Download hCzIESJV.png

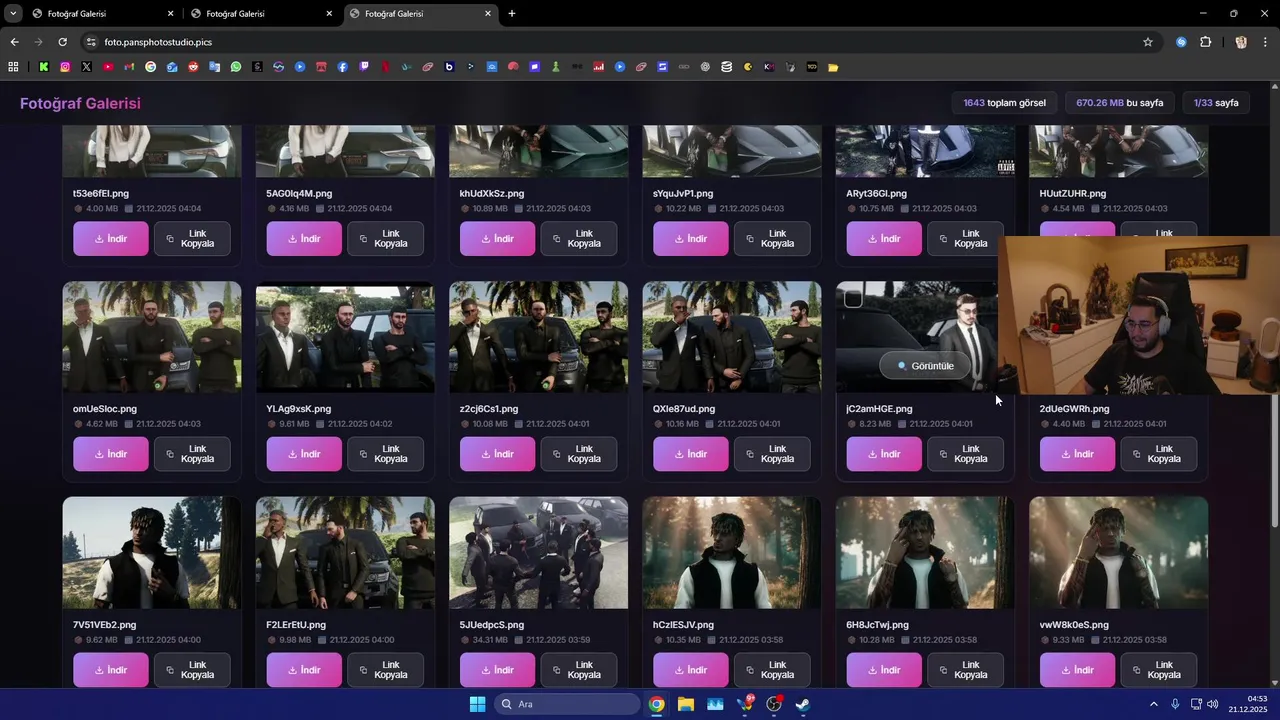pos(691,670)
